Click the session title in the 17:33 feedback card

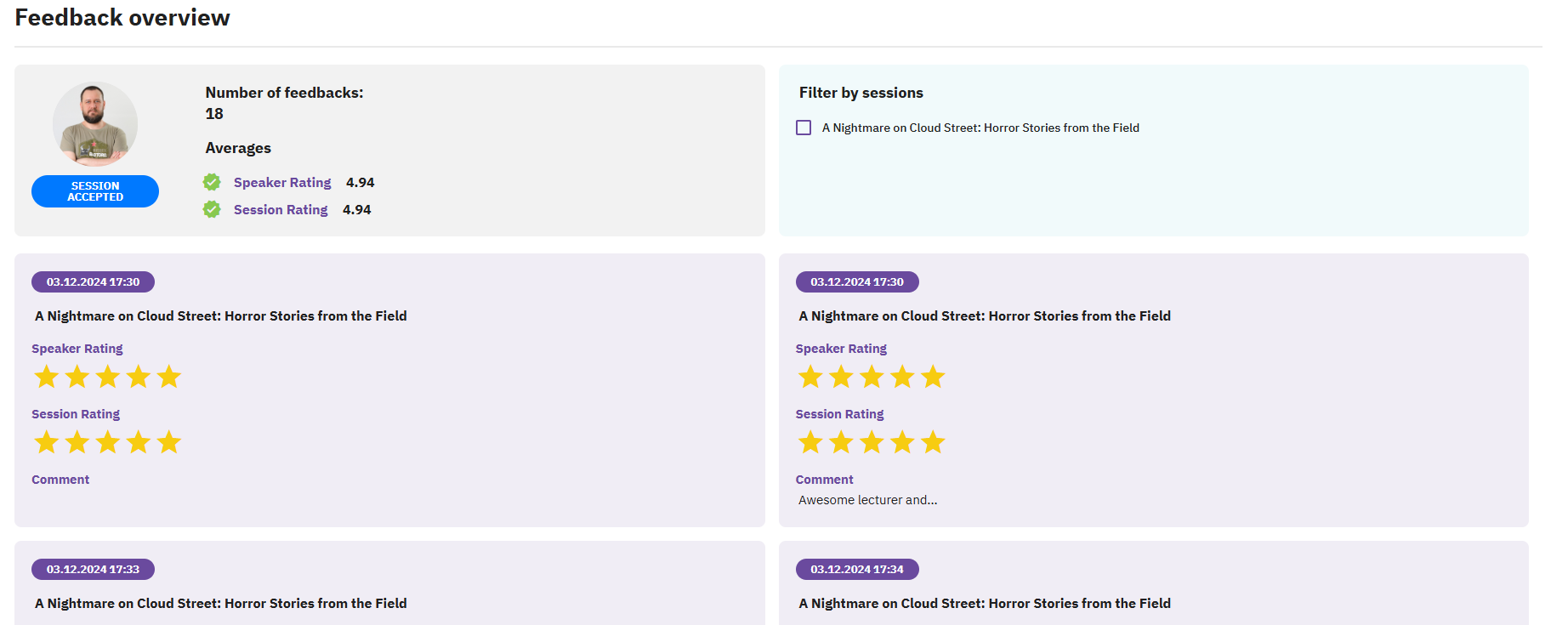(x=221, y=603)
